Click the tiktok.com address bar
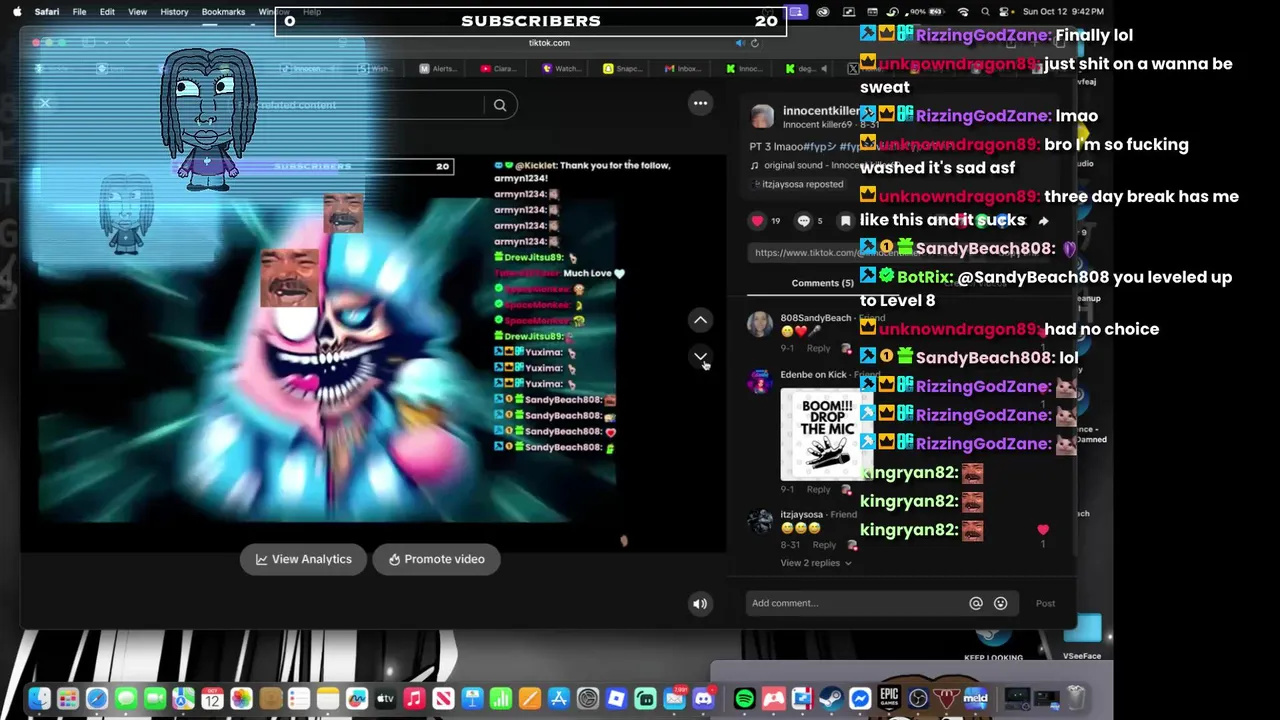Screen dimensions: 1280x720 [x=549, y=43]
